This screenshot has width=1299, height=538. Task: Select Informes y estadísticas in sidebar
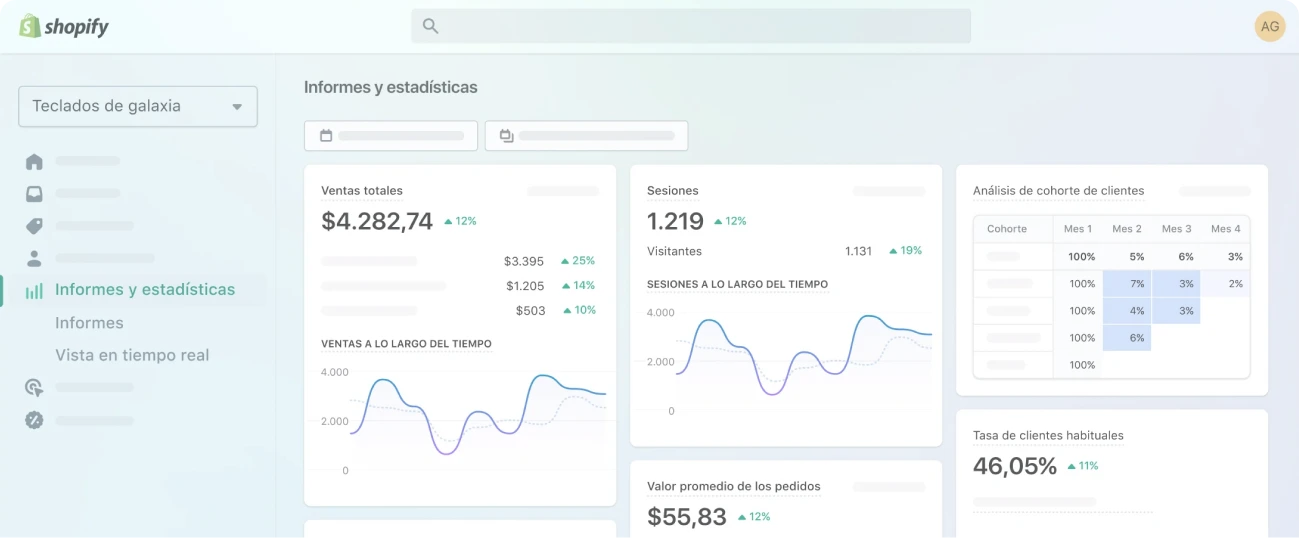click(145, 290)
